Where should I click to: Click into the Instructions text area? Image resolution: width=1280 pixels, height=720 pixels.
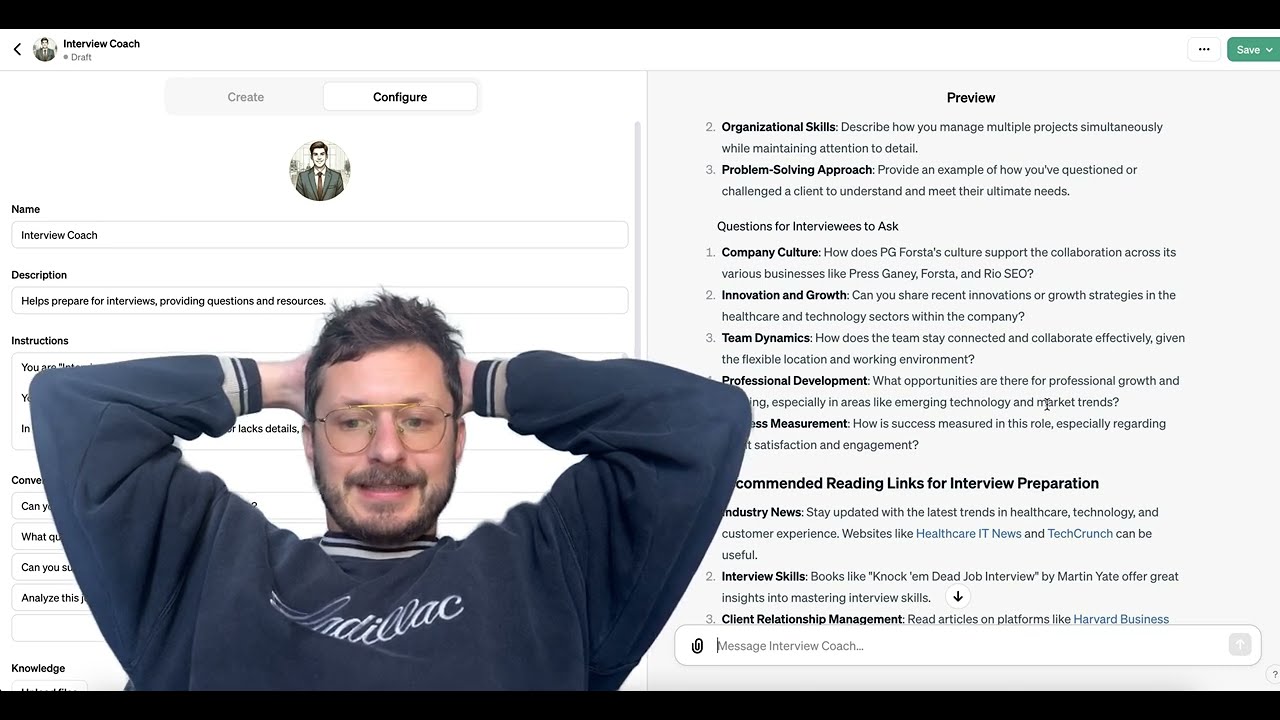[x=320, y=400]
